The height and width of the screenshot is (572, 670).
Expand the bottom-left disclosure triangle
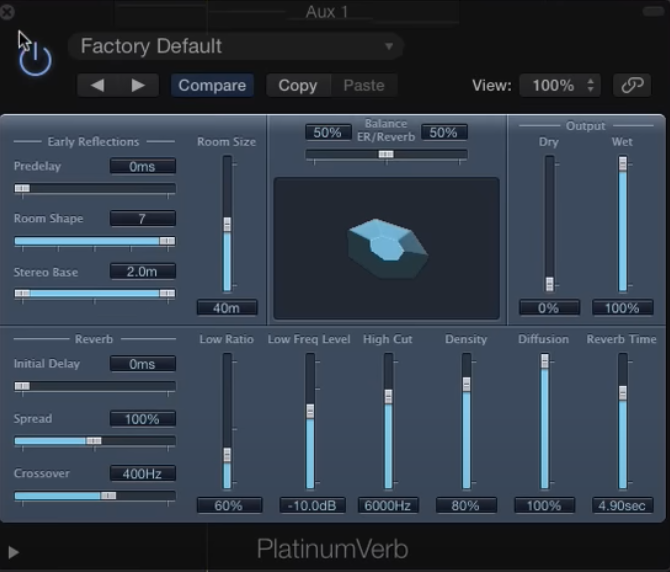pyautogui.click(x=13, y=552)
